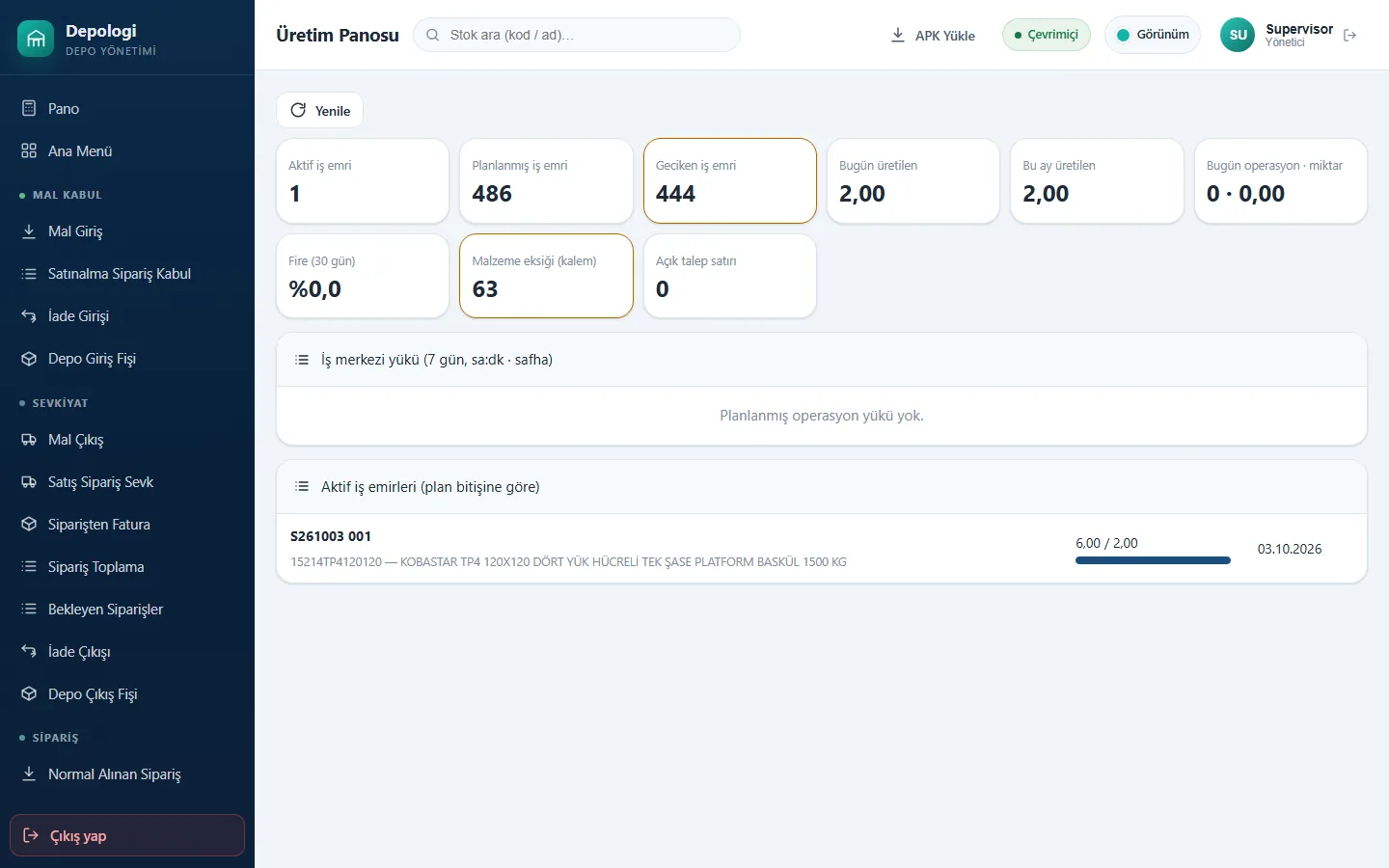
Task: Click the Mal Giriş download icon
Action: pyautogui.click(x=29, y=231)
